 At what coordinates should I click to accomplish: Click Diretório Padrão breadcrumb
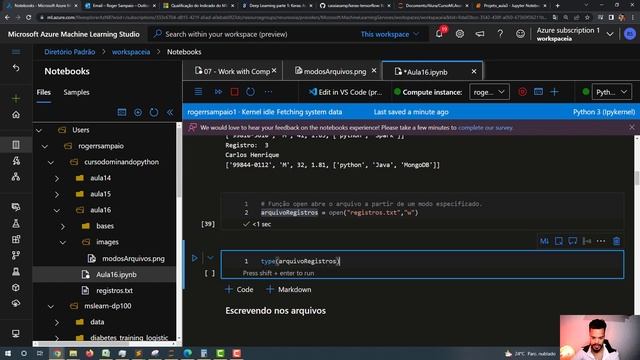[x=70, y=52]
